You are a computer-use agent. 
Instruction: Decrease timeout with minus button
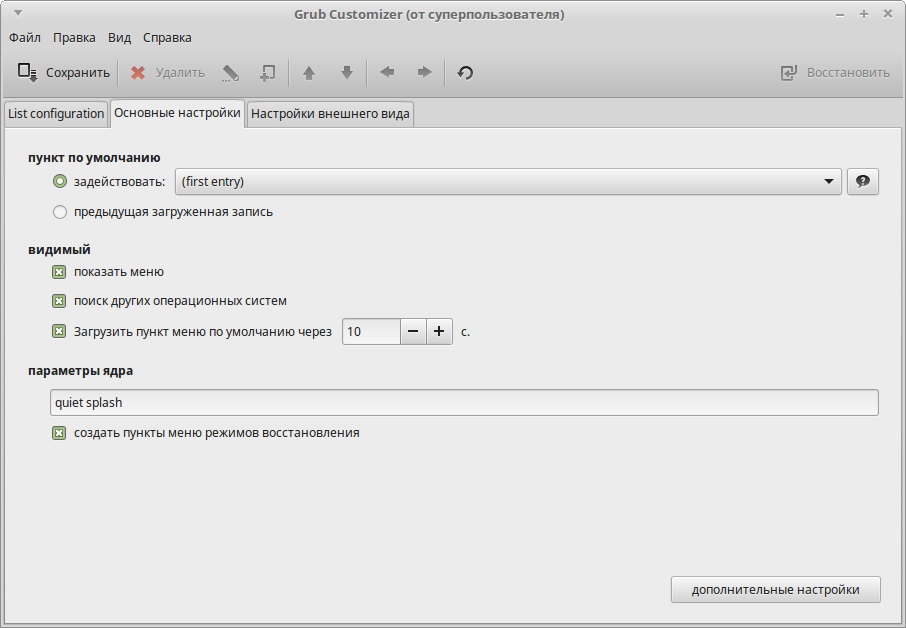413,332
